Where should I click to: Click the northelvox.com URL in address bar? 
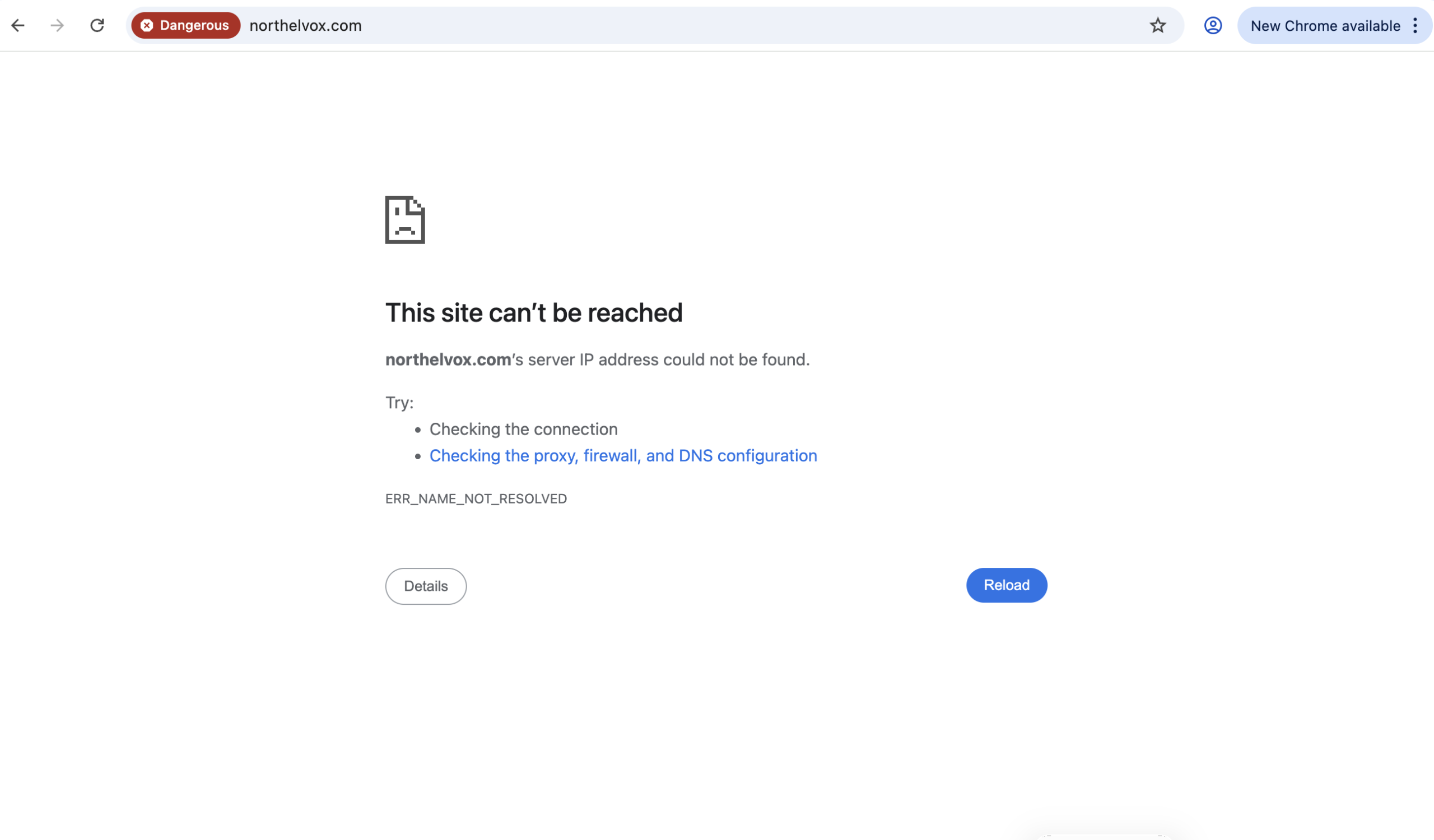tap(306, 26)
